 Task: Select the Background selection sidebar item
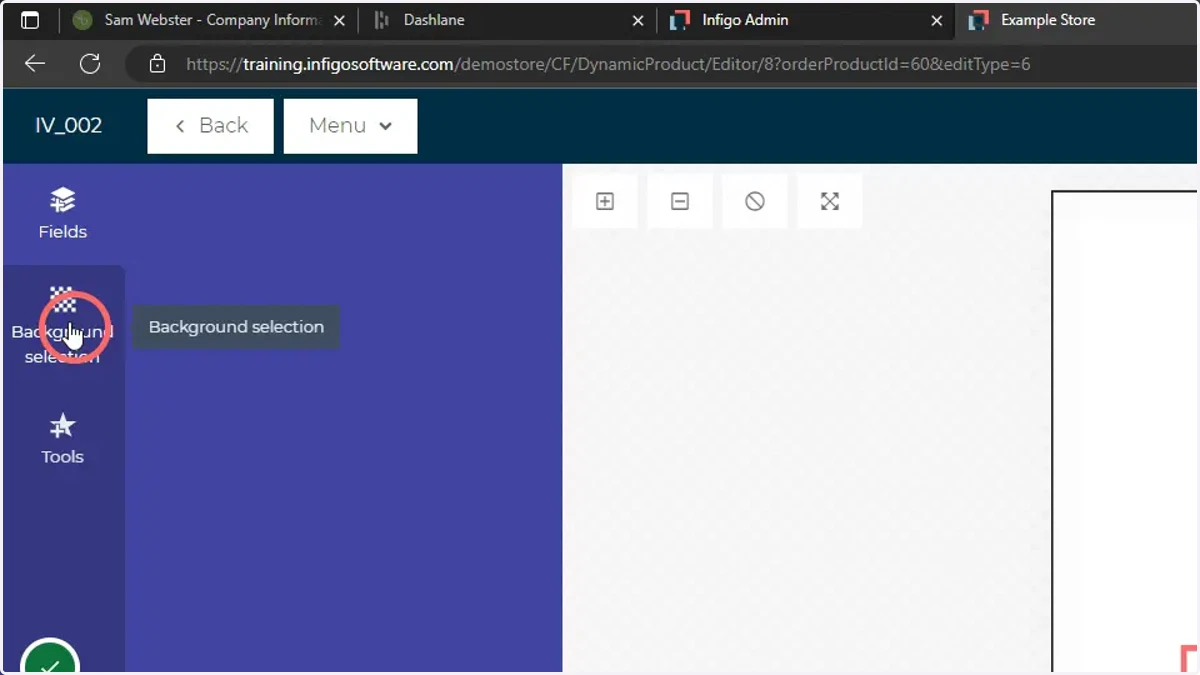[62, 326]
